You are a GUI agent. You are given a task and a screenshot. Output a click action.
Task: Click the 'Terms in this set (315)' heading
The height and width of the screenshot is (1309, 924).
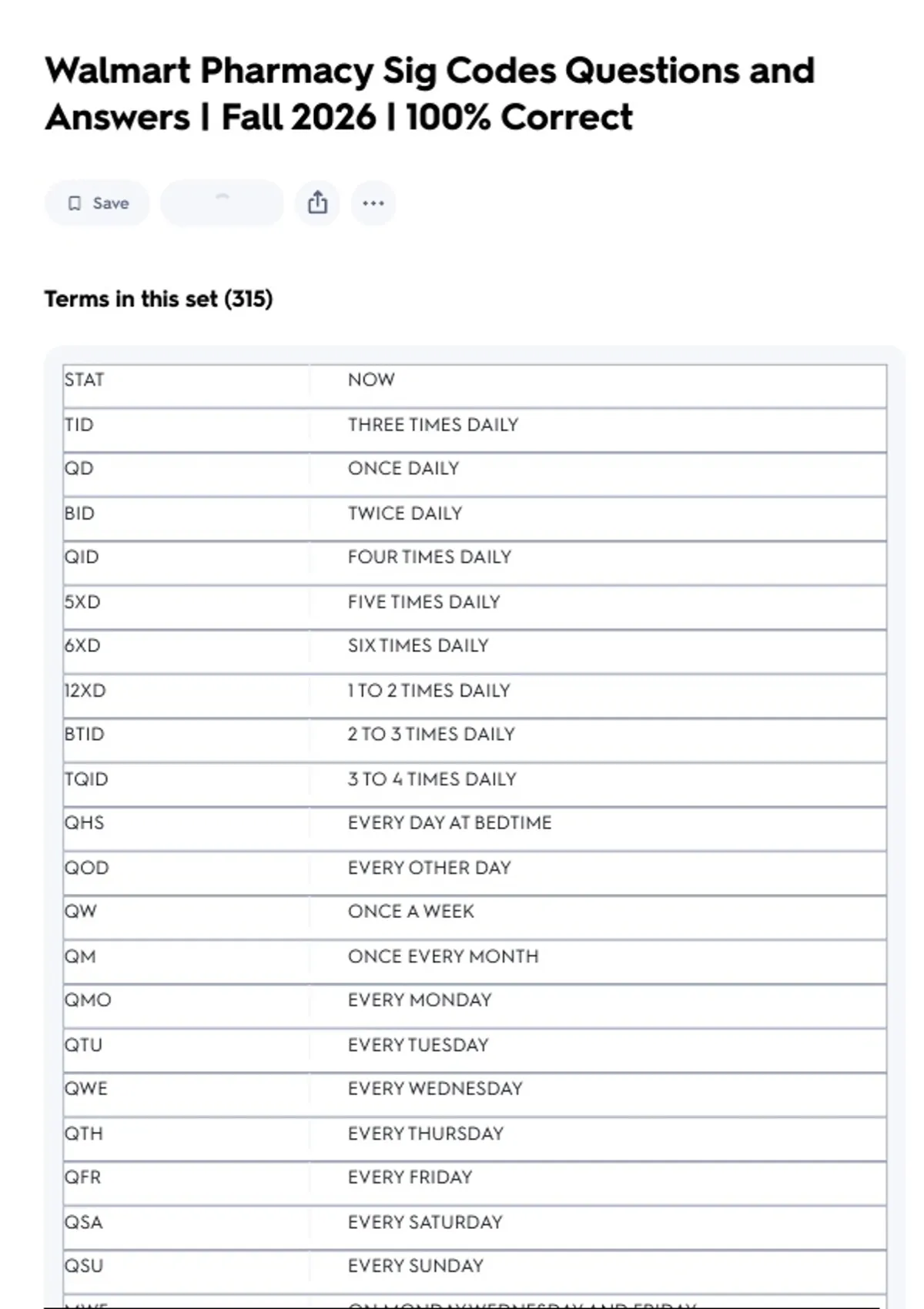coord(159,299)
